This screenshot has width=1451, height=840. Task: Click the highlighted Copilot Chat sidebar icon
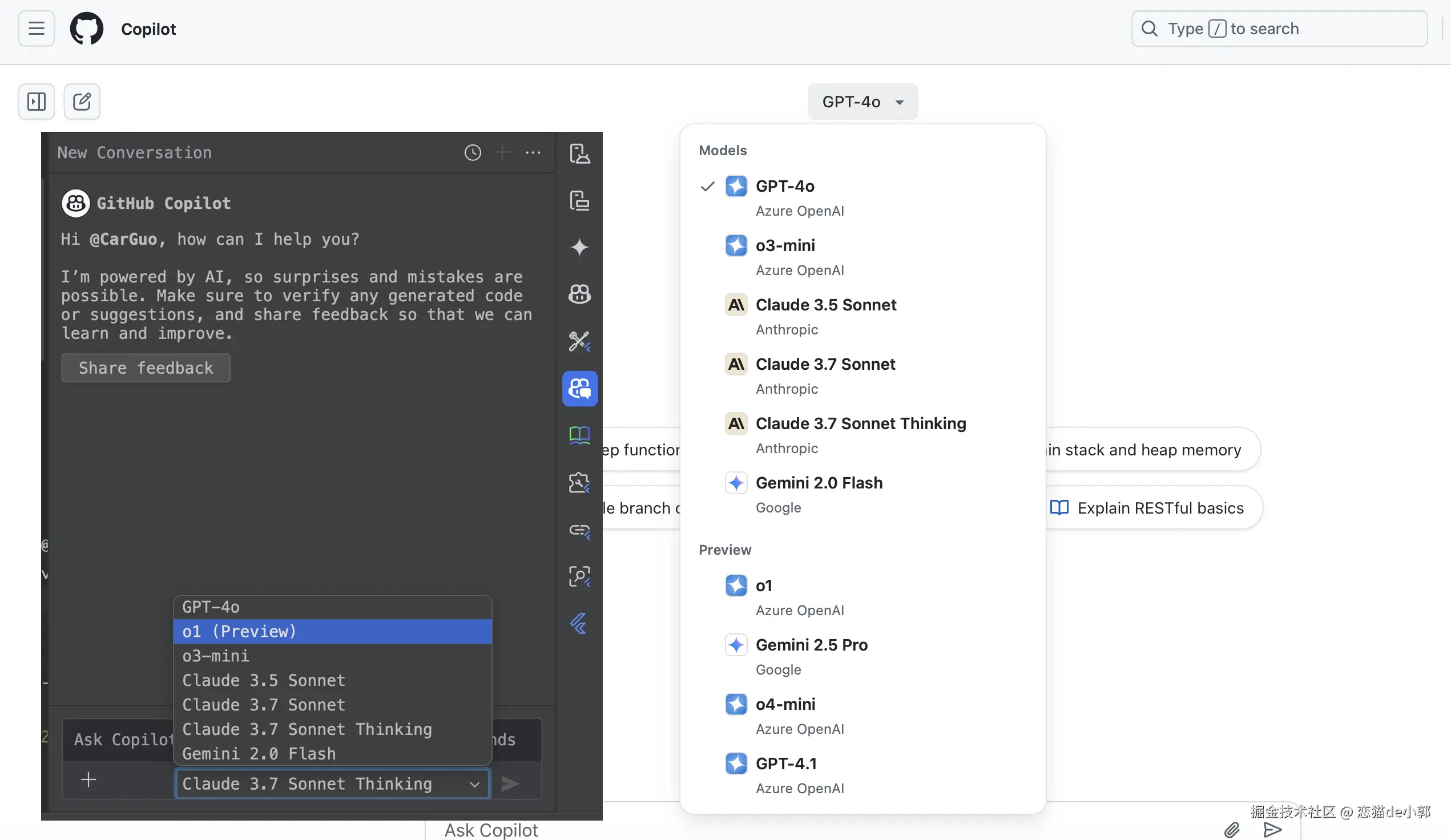(579, 389)
